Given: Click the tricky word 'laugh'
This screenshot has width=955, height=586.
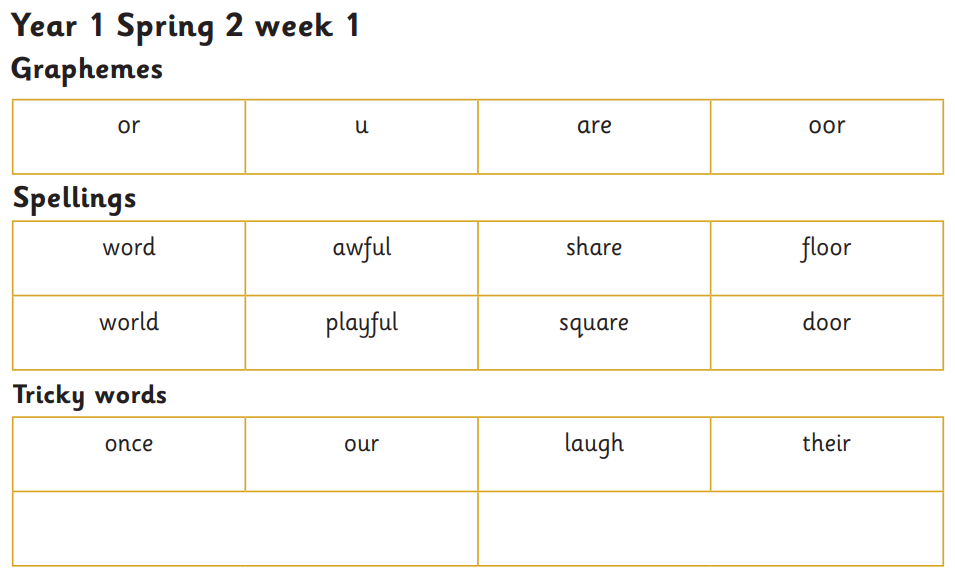Looking at the screenshot, I should click(x=594, y=444).
